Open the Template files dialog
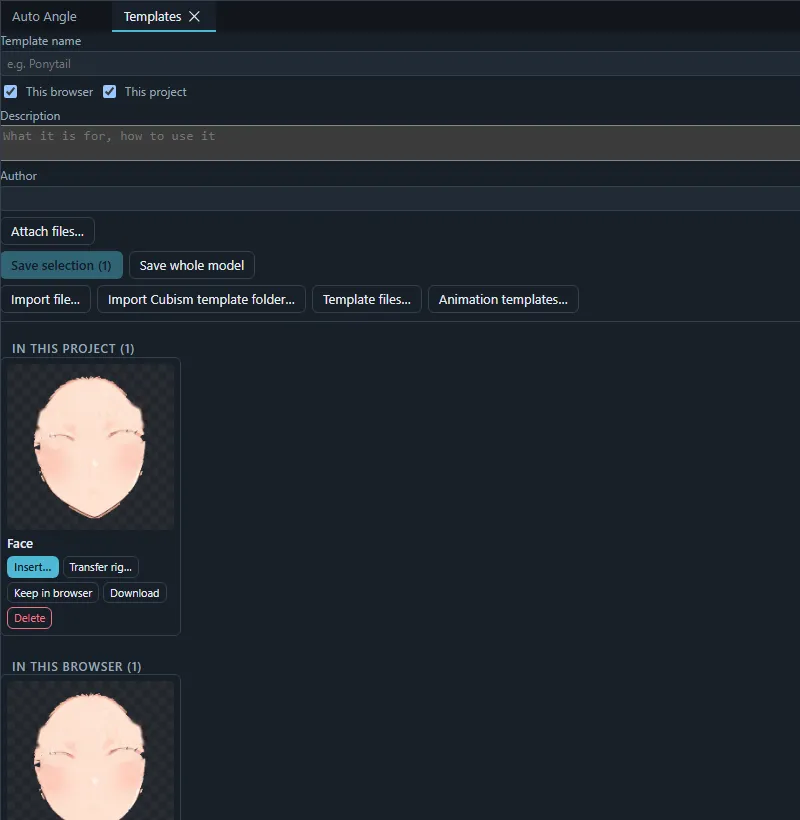 [367, 299]
